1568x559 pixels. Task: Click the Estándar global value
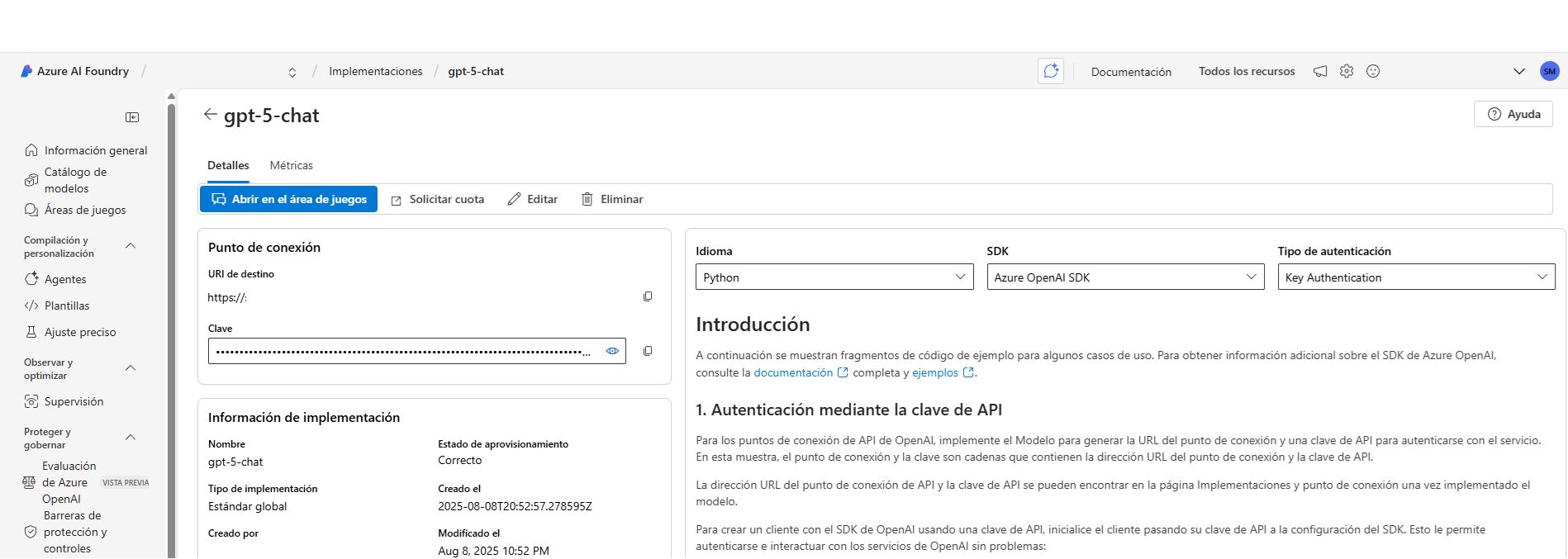point(247,506)
